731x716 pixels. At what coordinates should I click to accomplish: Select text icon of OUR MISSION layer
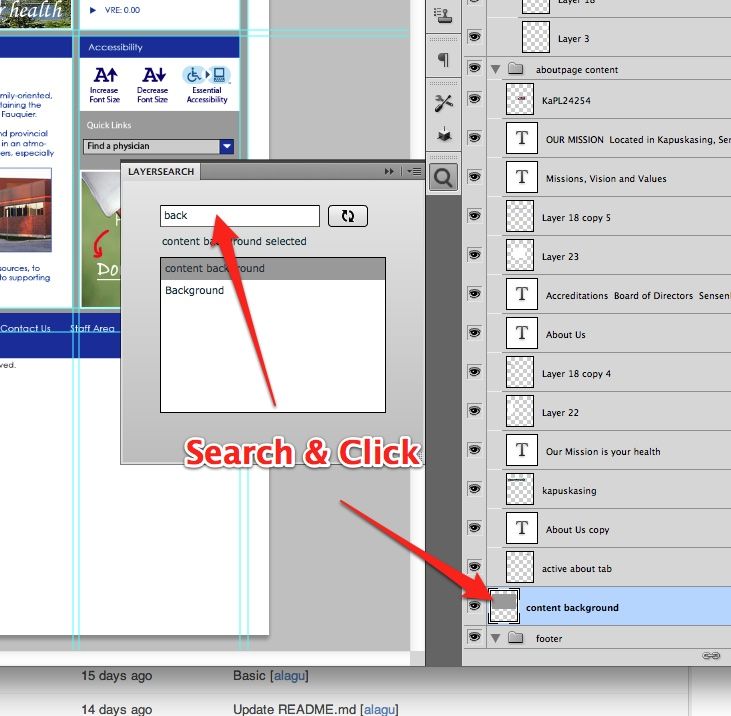(522, 138)
